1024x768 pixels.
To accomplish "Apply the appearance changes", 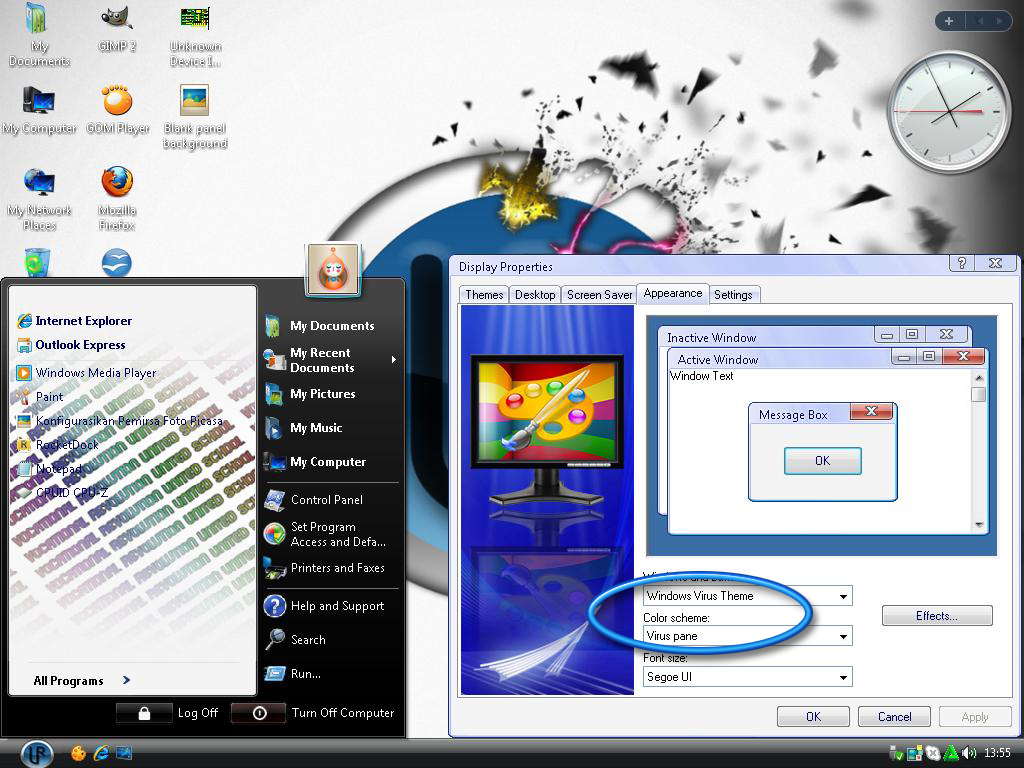I will click(x=974, y=716).
